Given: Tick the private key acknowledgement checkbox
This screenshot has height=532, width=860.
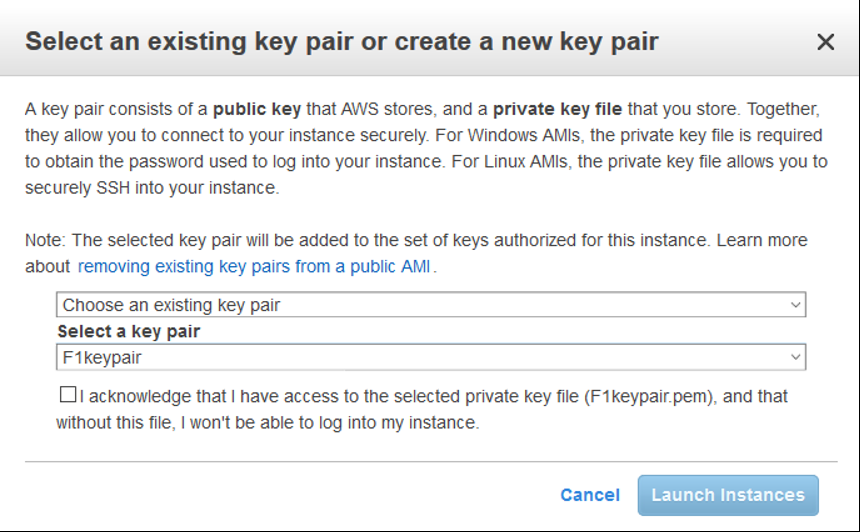Looking at the screenshot, I should pyautogui.click(x=68, y=394).
